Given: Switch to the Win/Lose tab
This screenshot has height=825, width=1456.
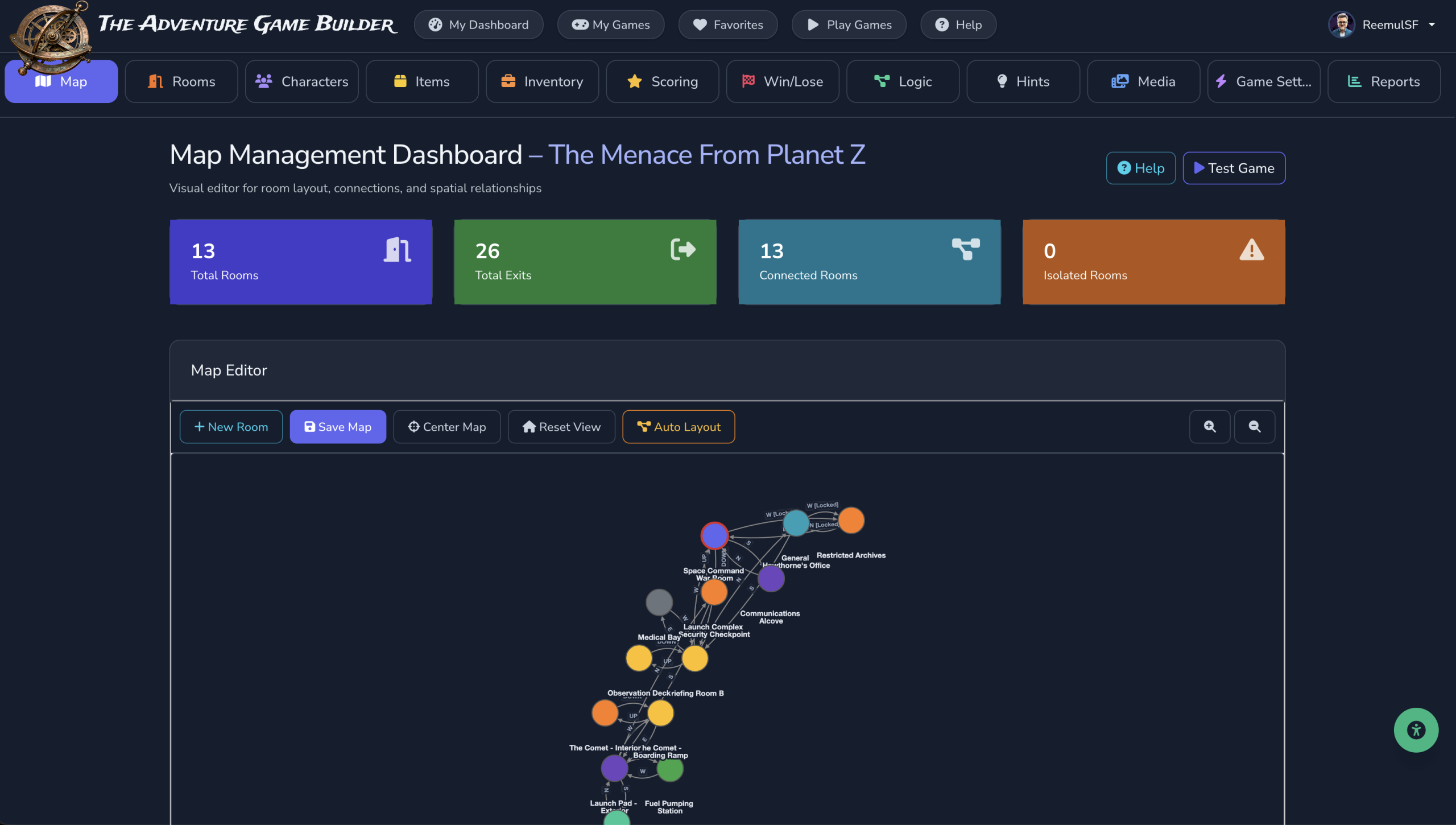Looking at the screenshot, I should coord(783,81).
